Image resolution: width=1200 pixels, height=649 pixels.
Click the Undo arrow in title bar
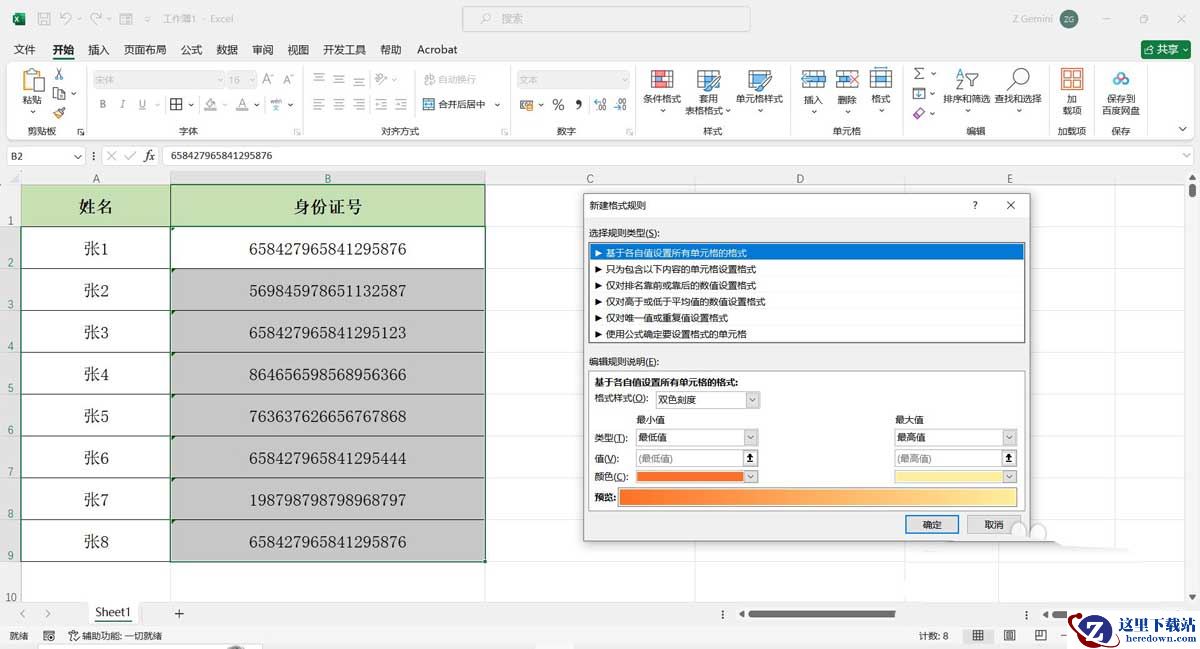coord(65,18)
